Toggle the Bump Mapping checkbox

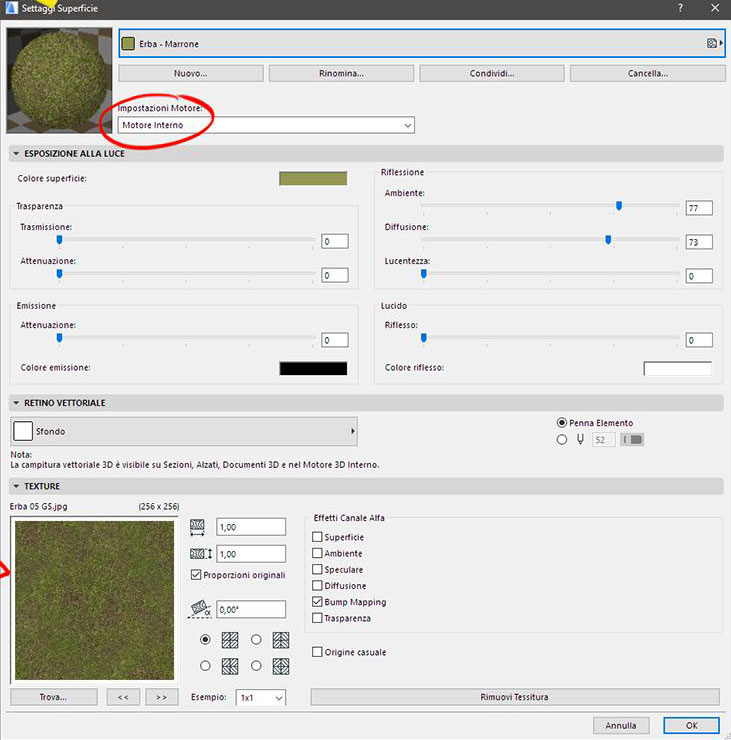point(317,602)
